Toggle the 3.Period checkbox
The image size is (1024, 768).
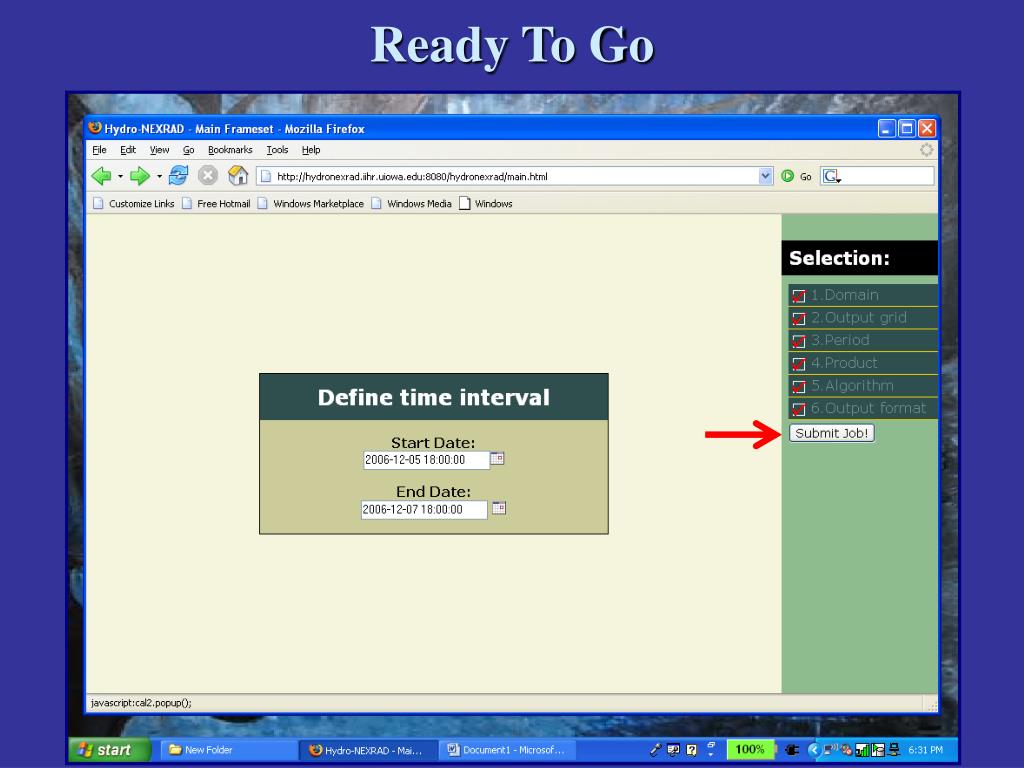click(x=799, y=341)
